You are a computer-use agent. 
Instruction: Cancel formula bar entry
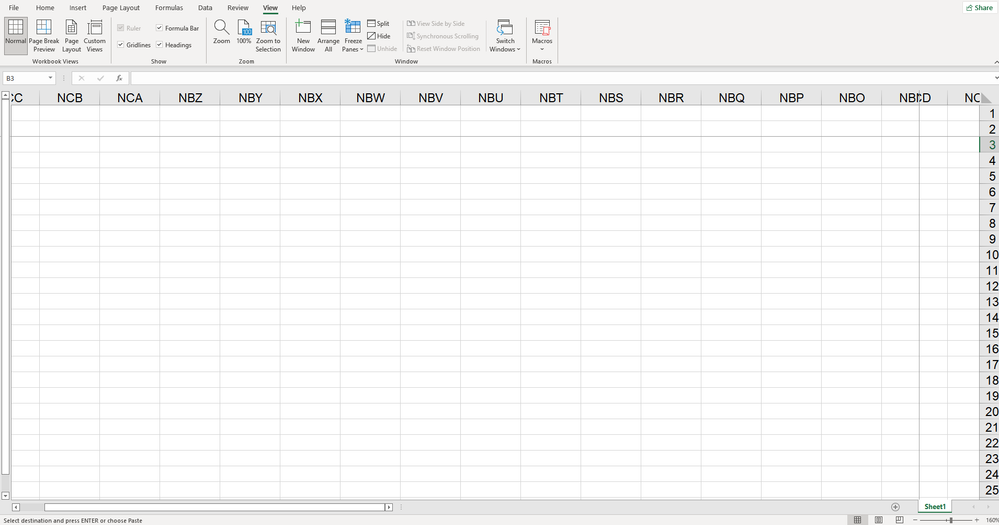82,78
